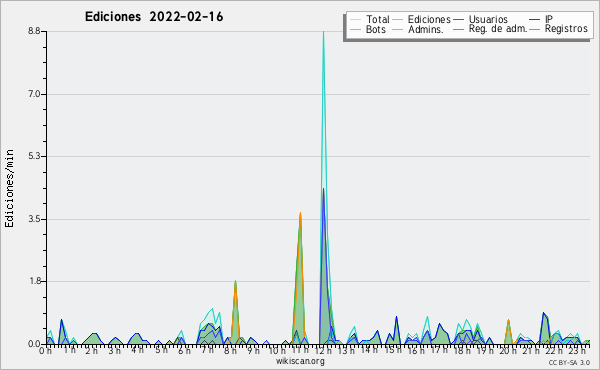The height and width of the screenshot is (370, 600).
Task: Click the Bots legend label
Action: [376, 29]
